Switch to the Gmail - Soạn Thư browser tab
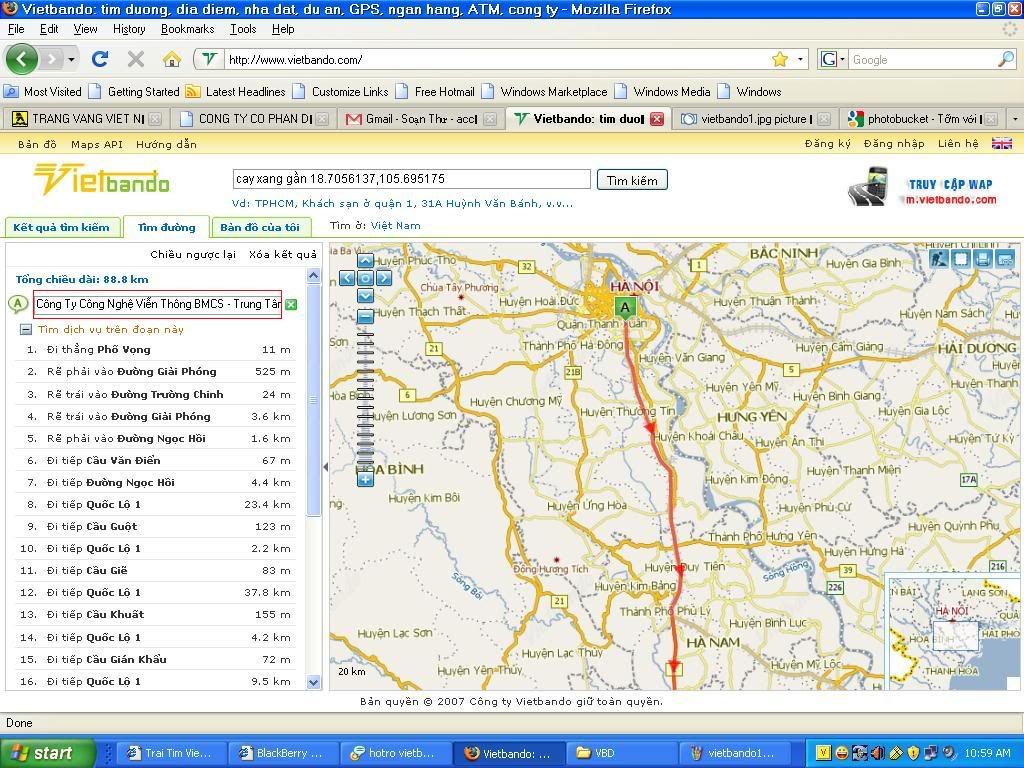 click(x=421, y=119)
